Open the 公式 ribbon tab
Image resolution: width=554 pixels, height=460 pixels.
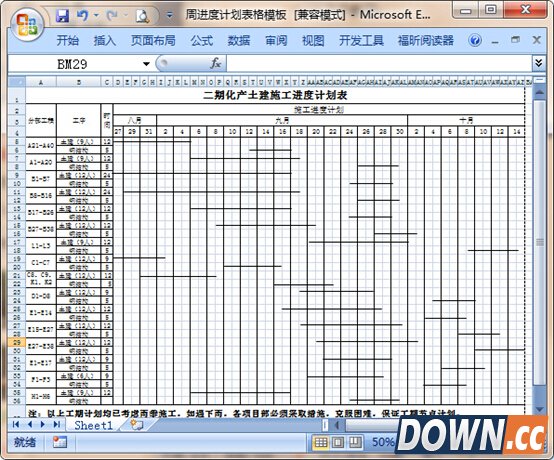tap(202, 40)
